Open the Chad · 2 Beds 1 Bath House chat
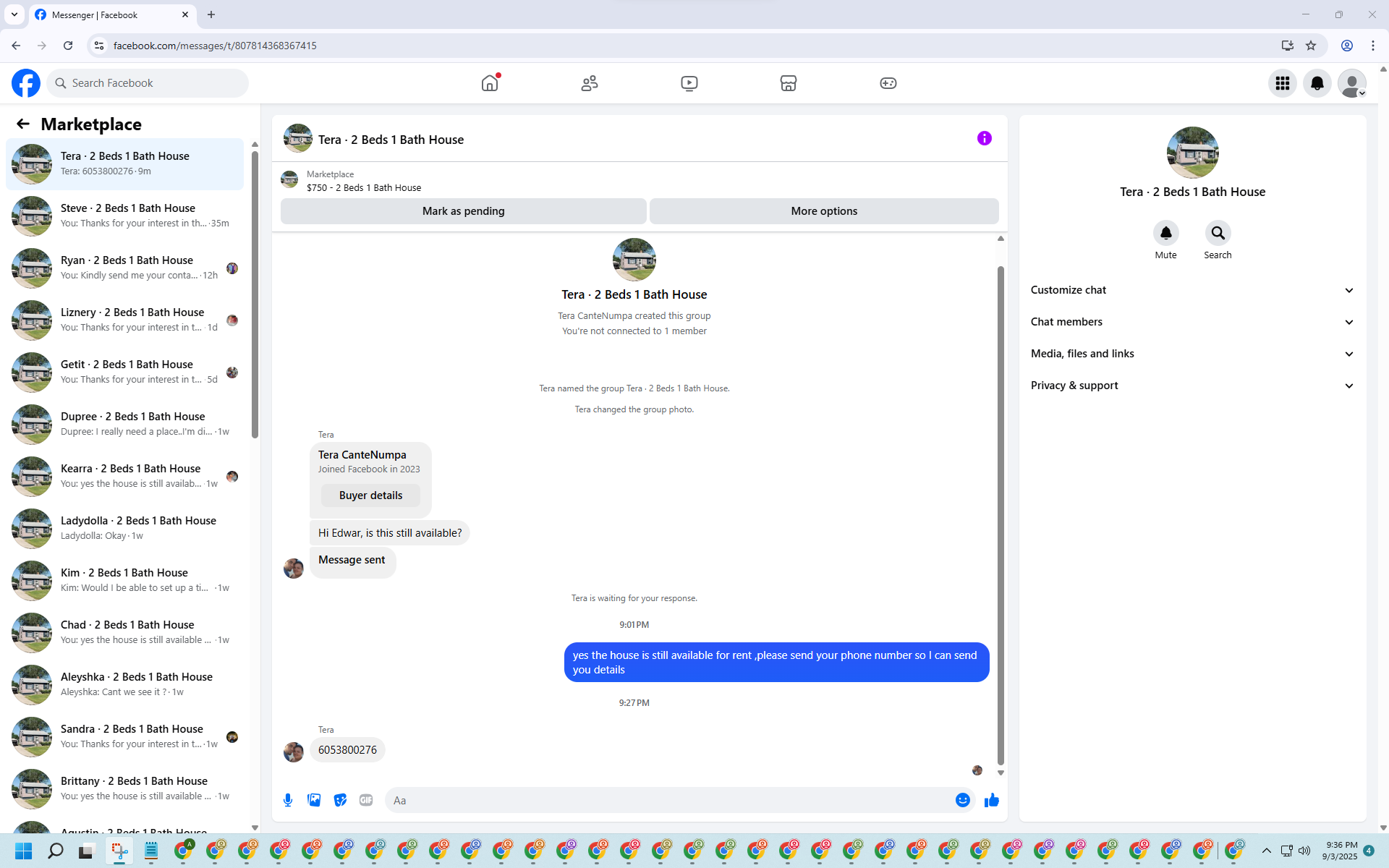 click(x=124, y=632)
